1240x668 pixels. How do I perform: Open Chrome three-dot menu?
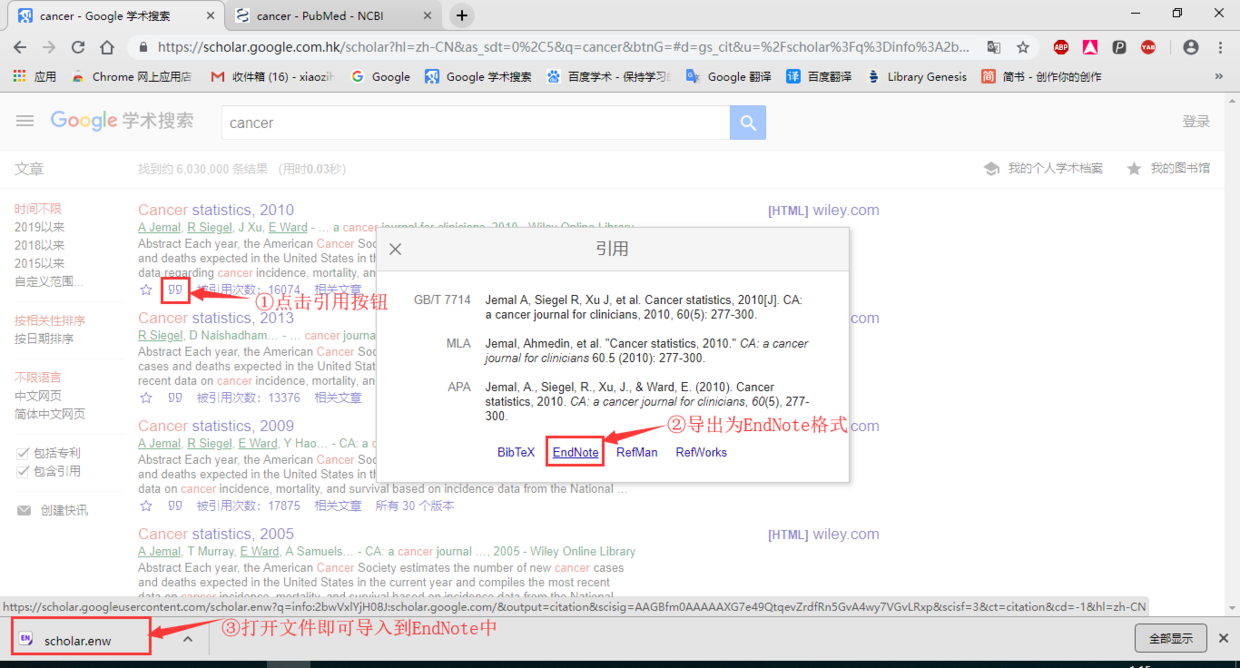click(x=1221, y=47)
